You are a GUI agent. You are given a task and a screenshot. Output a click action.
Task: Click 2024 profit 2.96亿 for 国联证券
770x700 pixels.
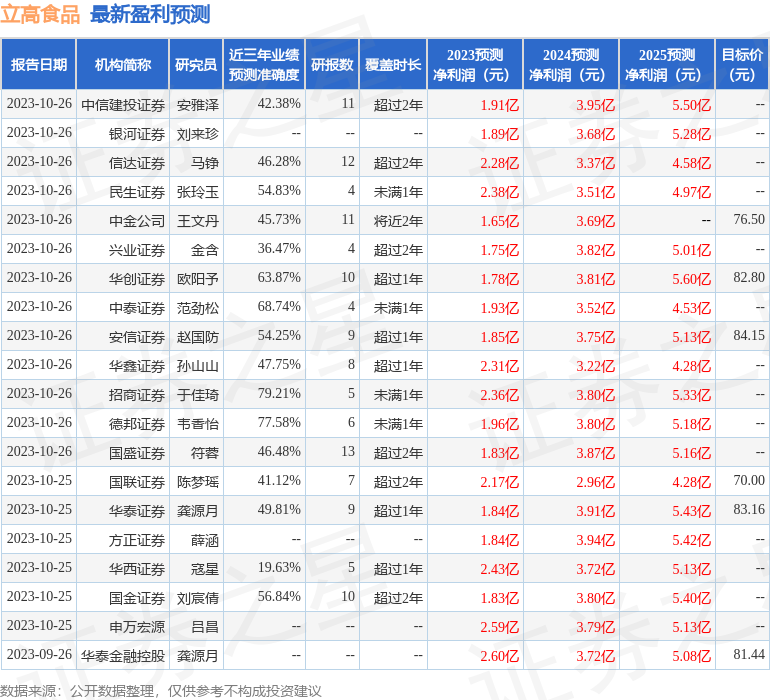596,481
